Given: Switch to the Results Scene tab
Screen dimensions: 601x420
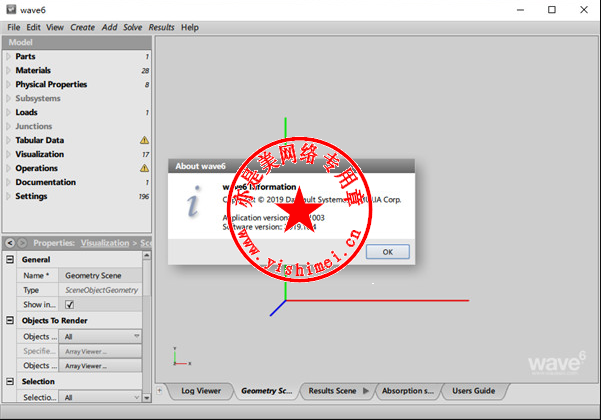Looking at the screenshot, I should [332, 391].
